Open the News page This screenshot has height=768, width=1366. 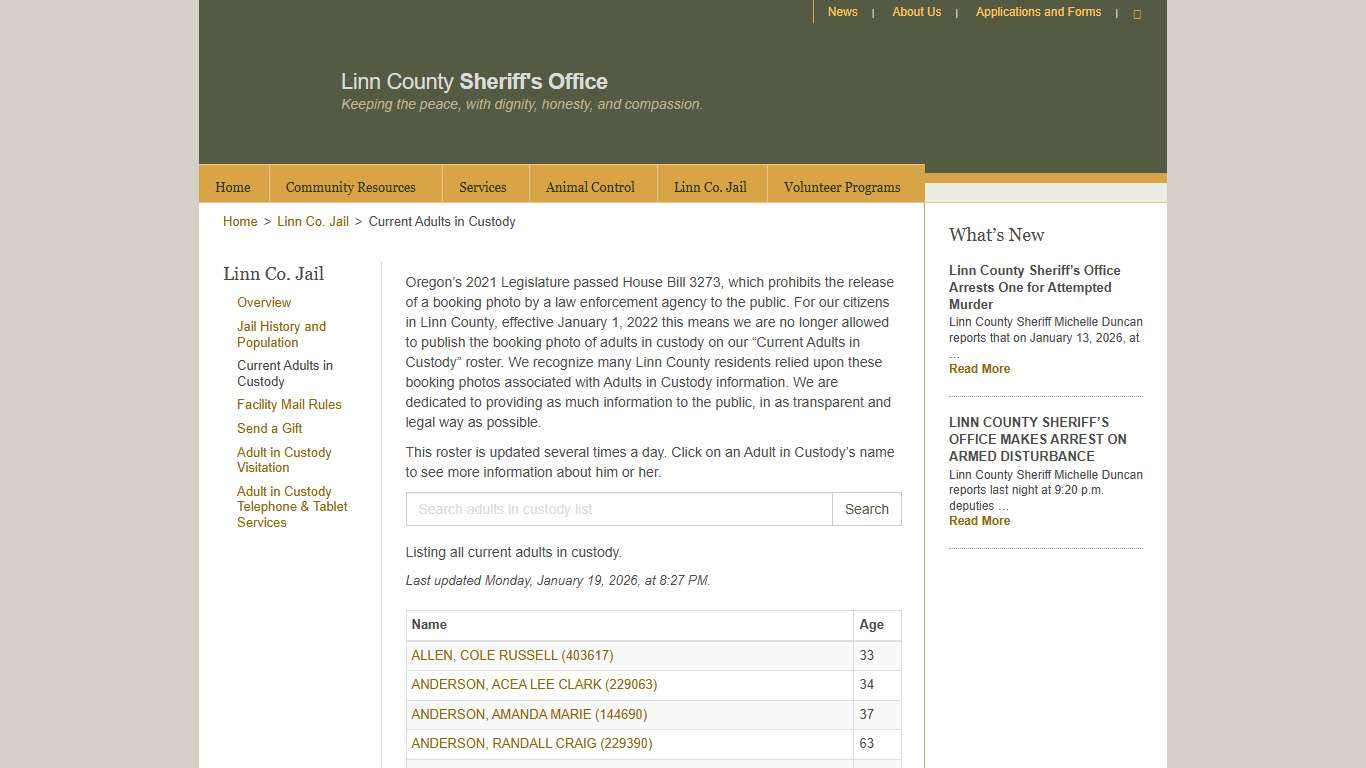pos(842,12)
